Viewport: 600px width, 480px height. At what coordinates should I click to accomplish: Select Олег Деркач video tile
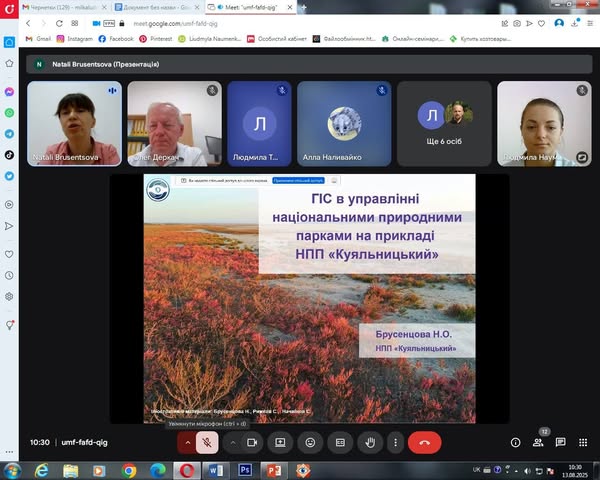coord(174,124)
